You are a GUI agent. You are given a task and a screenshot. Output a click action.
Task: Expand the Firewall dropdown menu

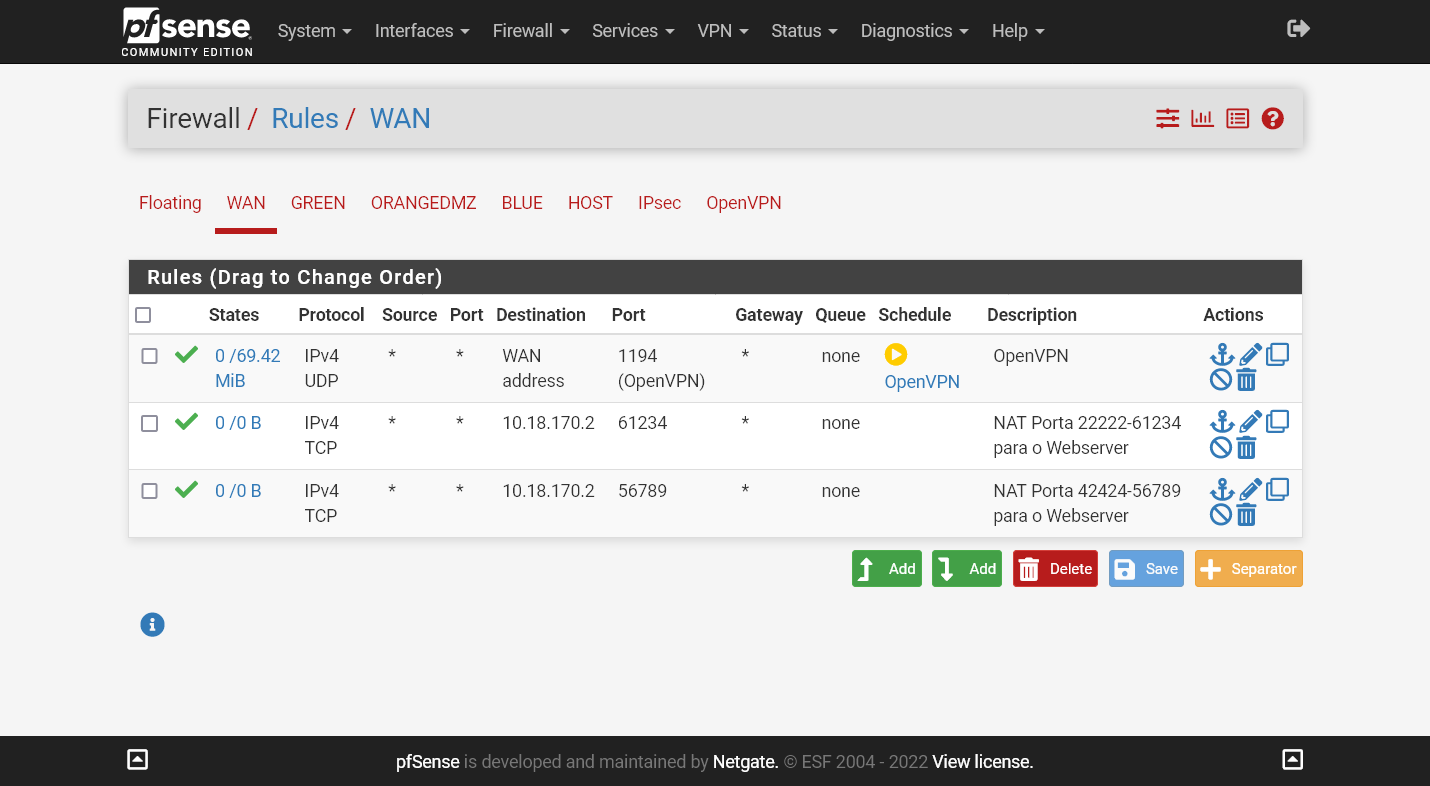530,31
